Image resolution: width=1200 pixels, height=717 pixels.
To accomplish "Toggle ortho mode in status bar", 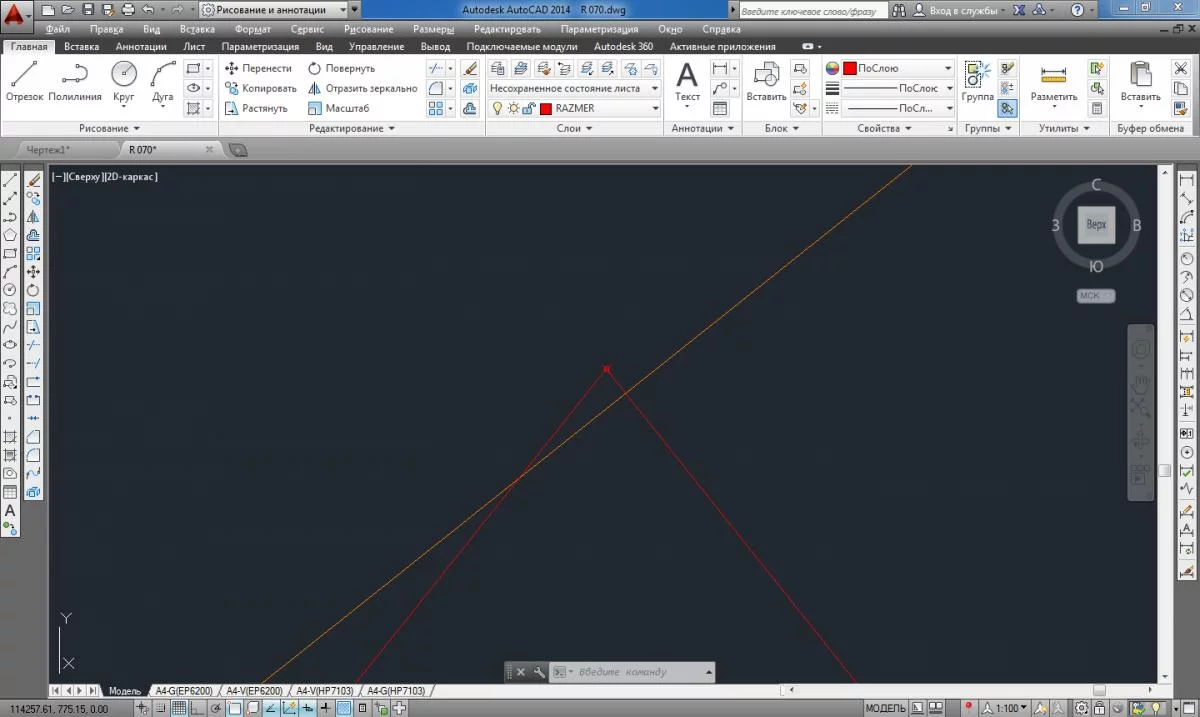I will 198,708.
